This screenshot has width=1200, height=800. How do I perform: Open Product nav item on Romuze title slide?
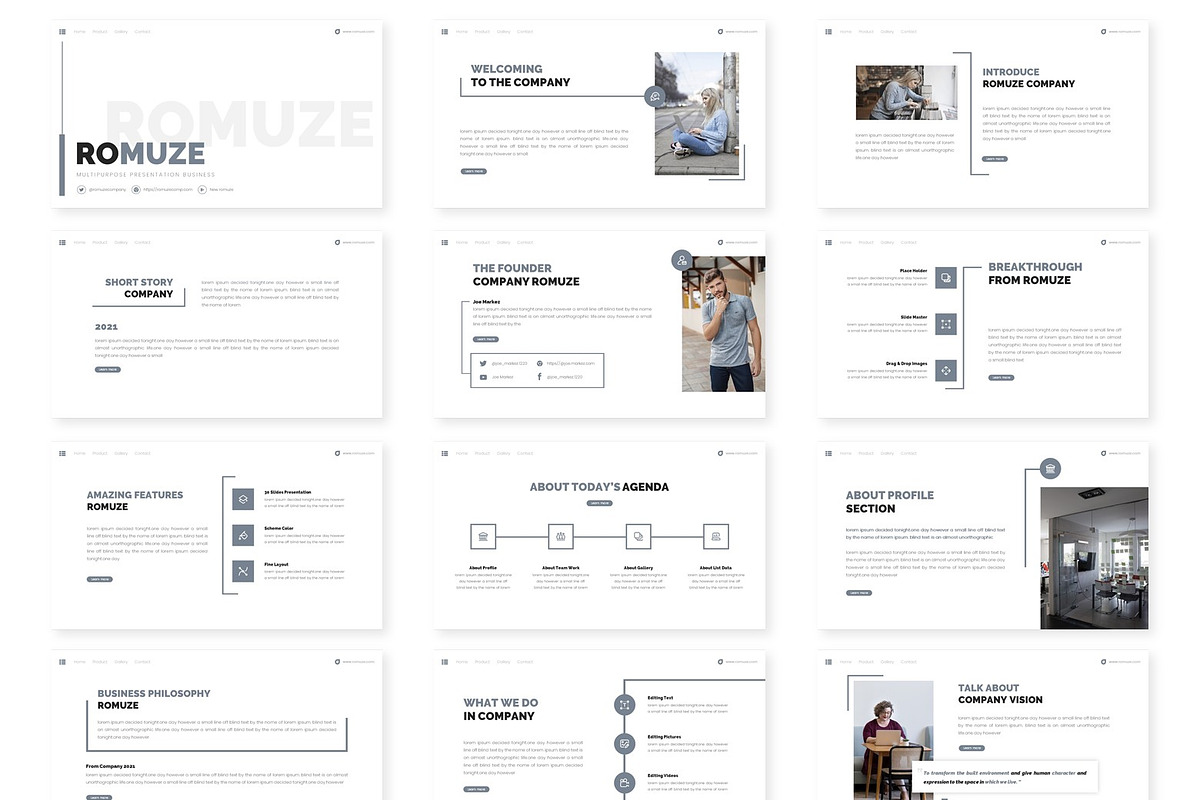tap(100, 31)
